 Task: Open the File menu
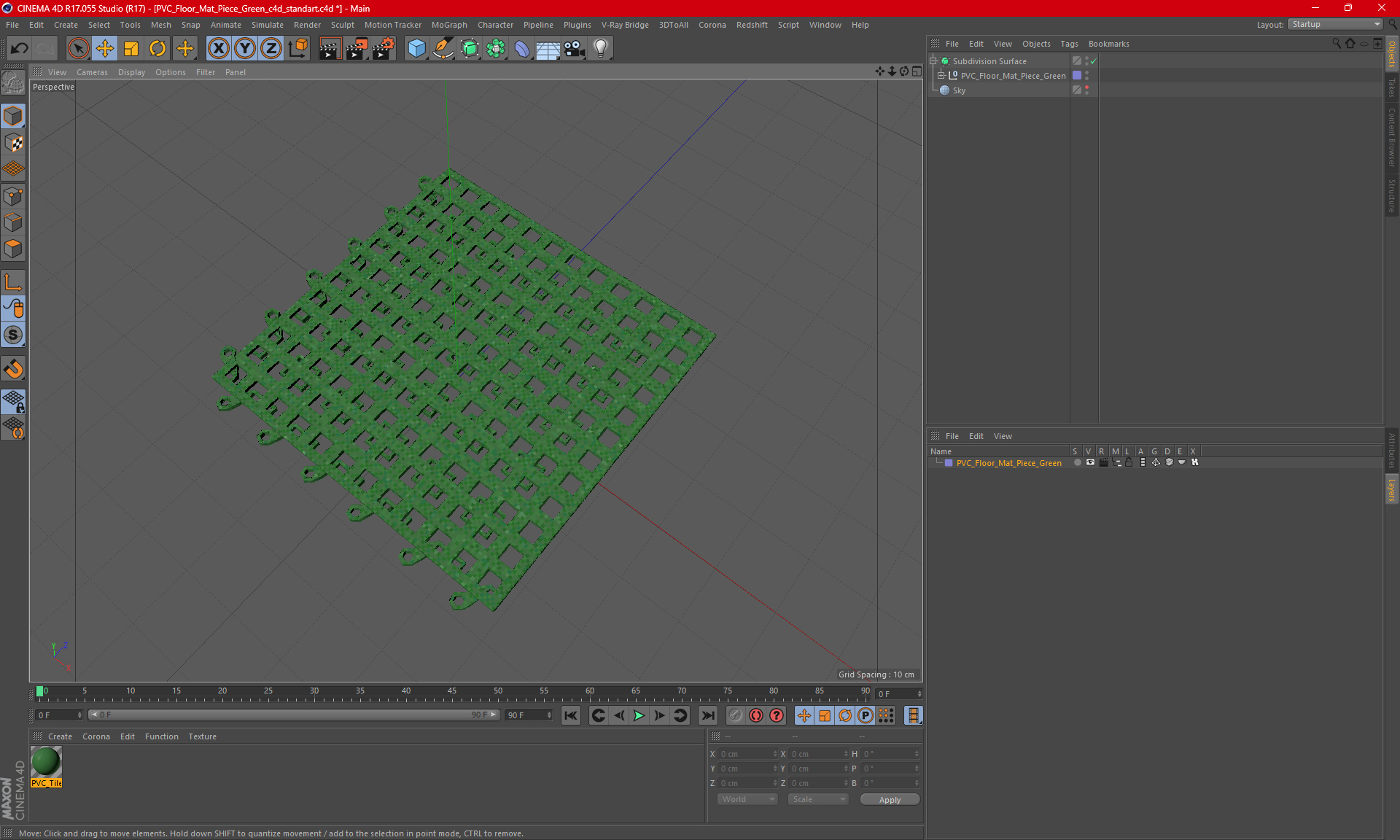point(12,25)
